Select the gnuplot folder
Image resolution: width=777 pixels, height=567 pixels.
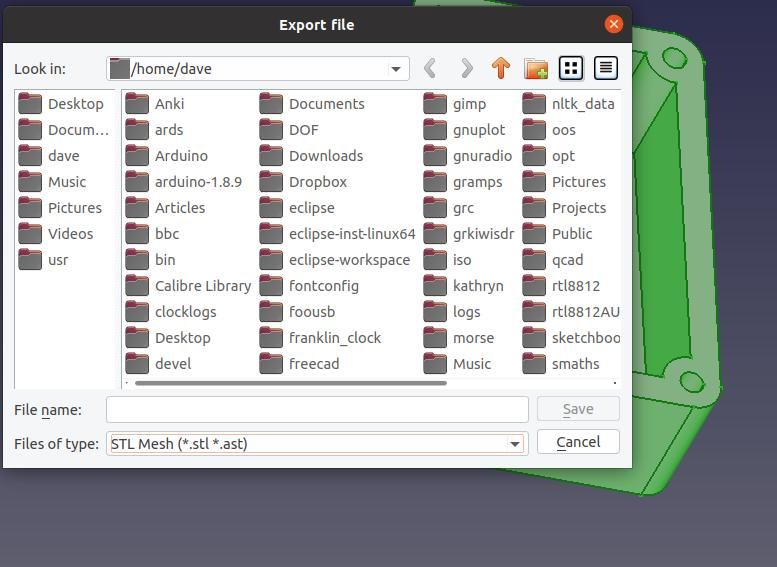(x=464, y=130)
